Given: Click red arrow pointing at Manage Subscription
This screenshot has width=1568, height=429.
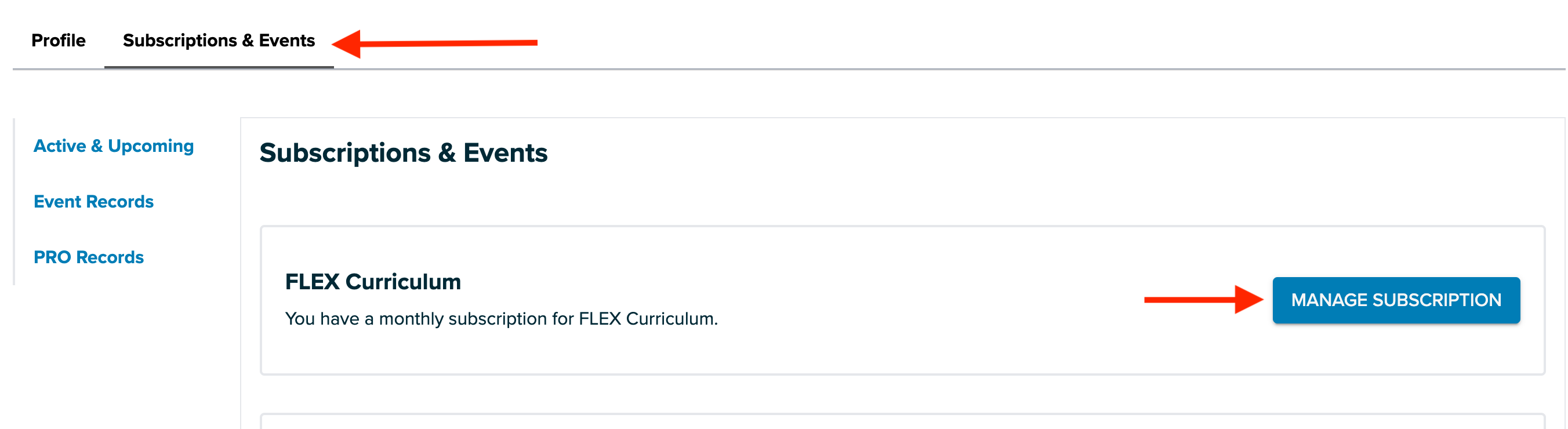Looking at the screenshot, I should 1203,299.
